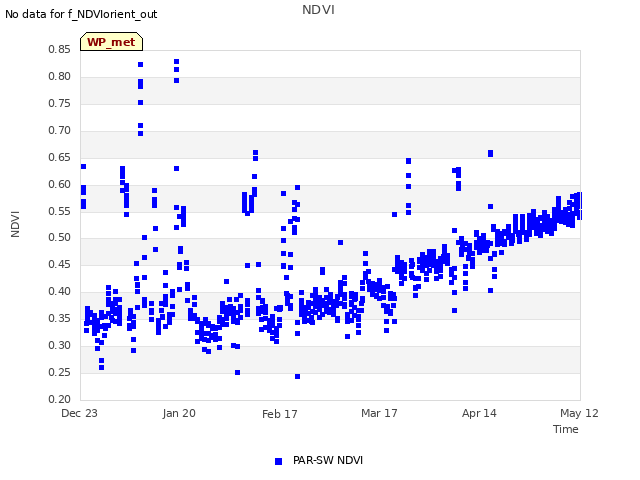The image size is (640, 480).
Task: Click the 0.80 y-axis tick label
Action: pyautogui.click(x=59, y=77)
